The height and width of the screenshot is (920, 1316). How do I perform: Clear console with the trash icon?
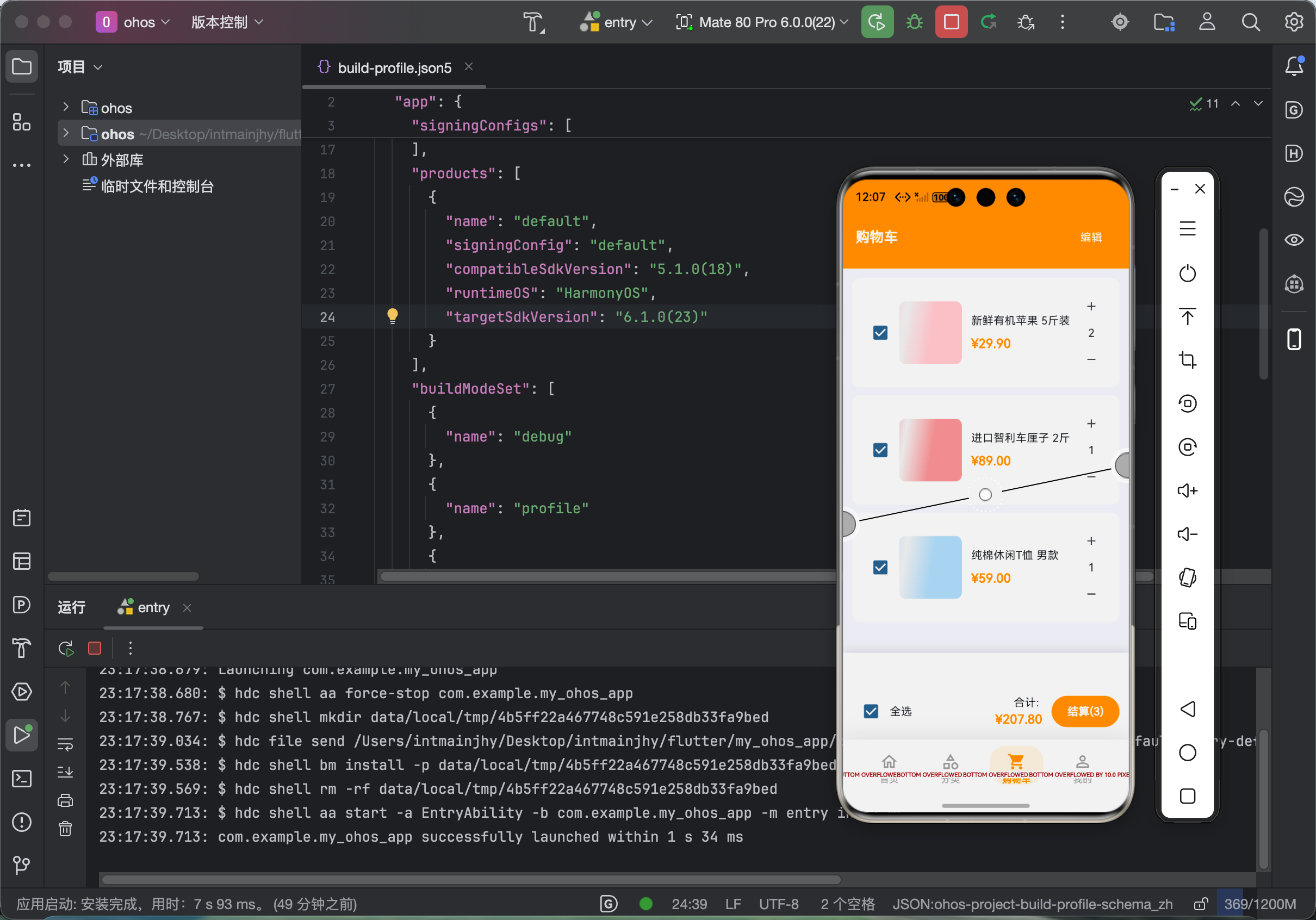[65, 828]
